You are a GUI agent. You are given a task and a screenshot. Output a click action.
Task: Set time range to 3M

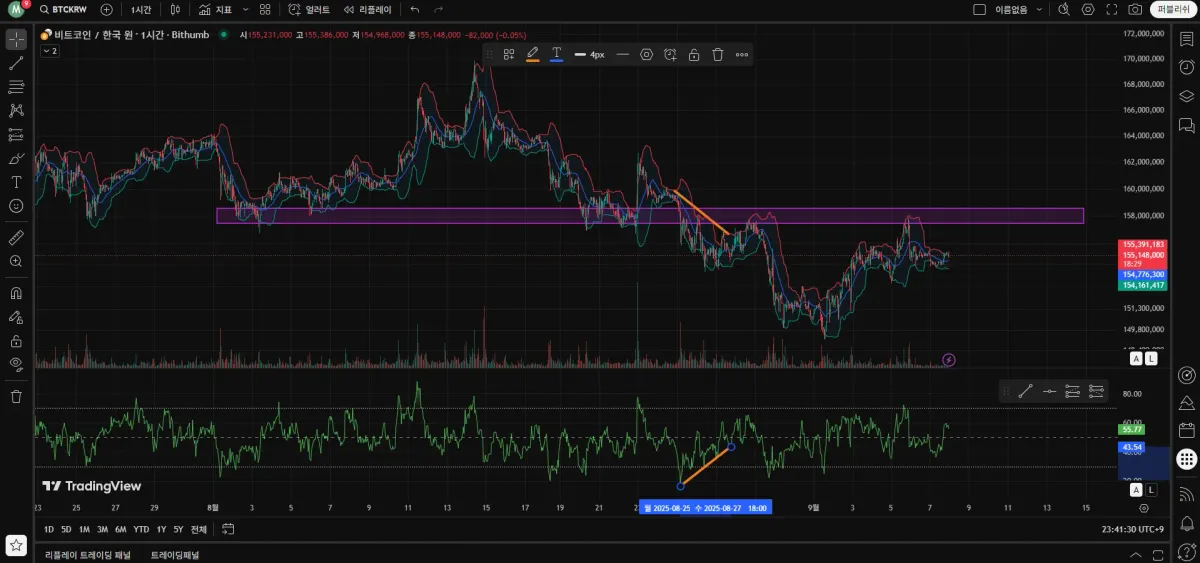click(102, 529)
